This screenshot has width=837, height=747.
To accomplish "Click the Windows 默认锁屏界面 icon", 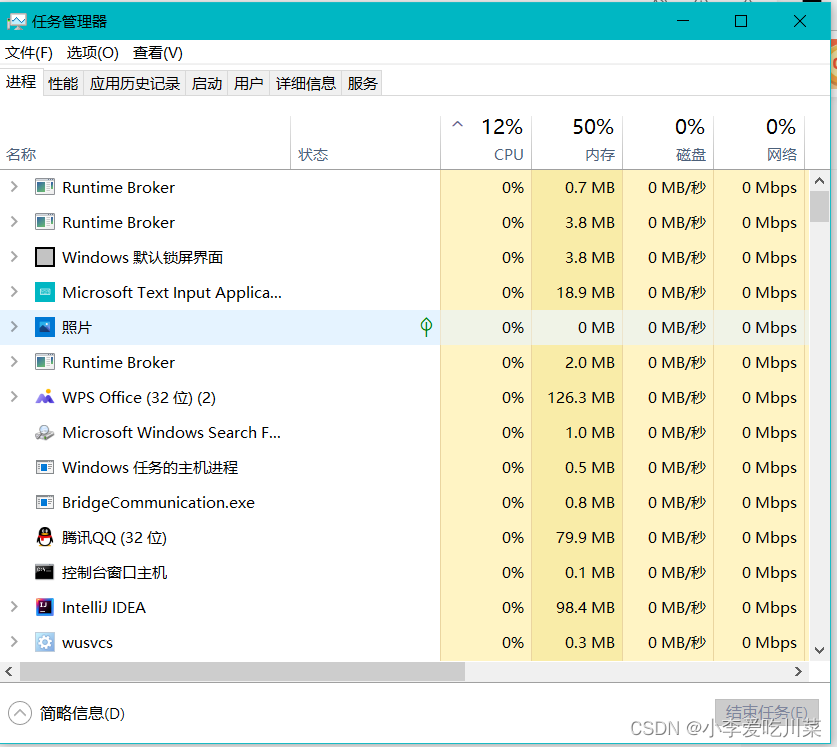I will point(45,257).
